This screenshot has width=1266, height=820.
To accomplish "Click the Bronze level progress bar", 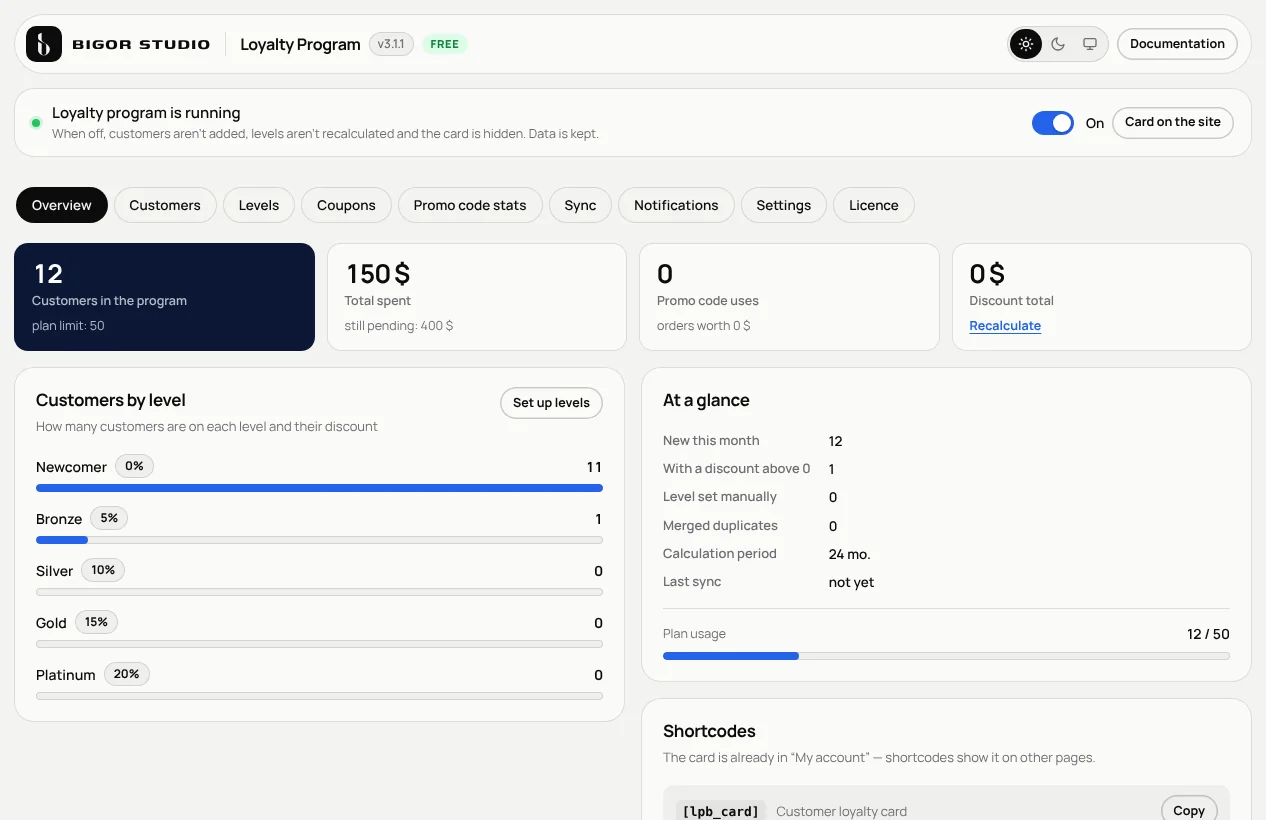I will [x=319, y=540].
